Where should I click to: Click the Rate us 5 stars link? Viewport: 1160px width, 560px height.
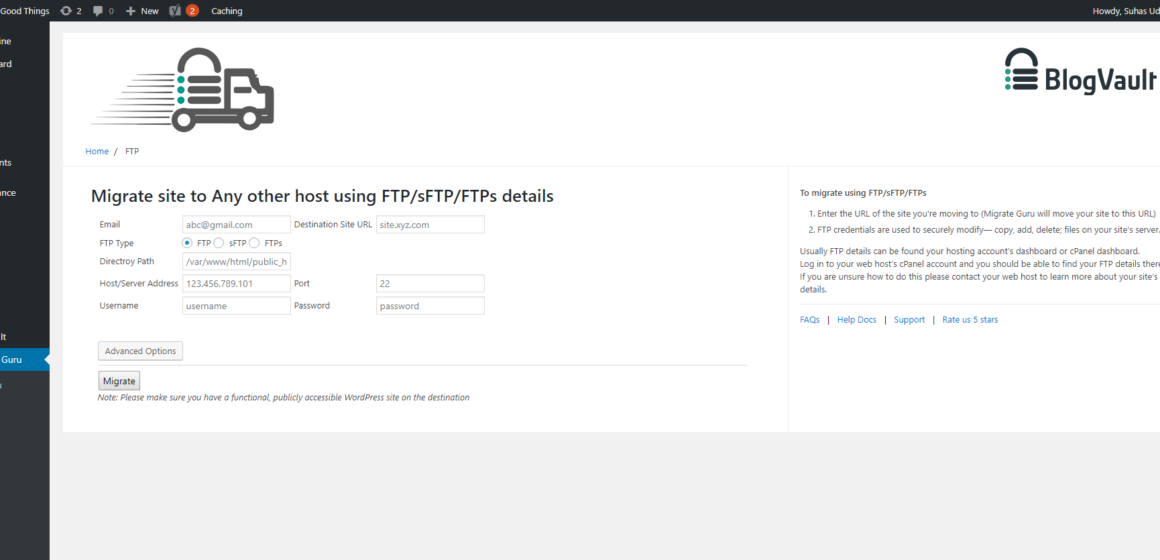click(970, 320)
